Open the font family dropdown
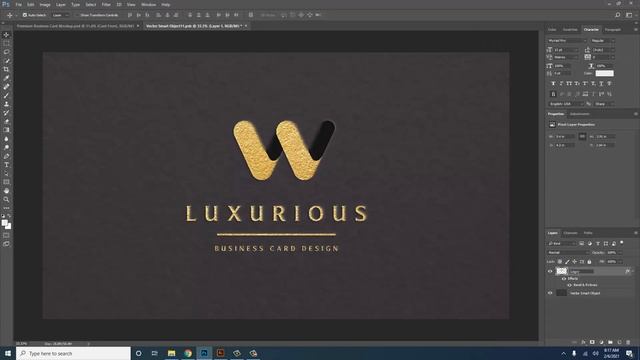The width and height of the screenshot is (640, 360). point(567,41)
